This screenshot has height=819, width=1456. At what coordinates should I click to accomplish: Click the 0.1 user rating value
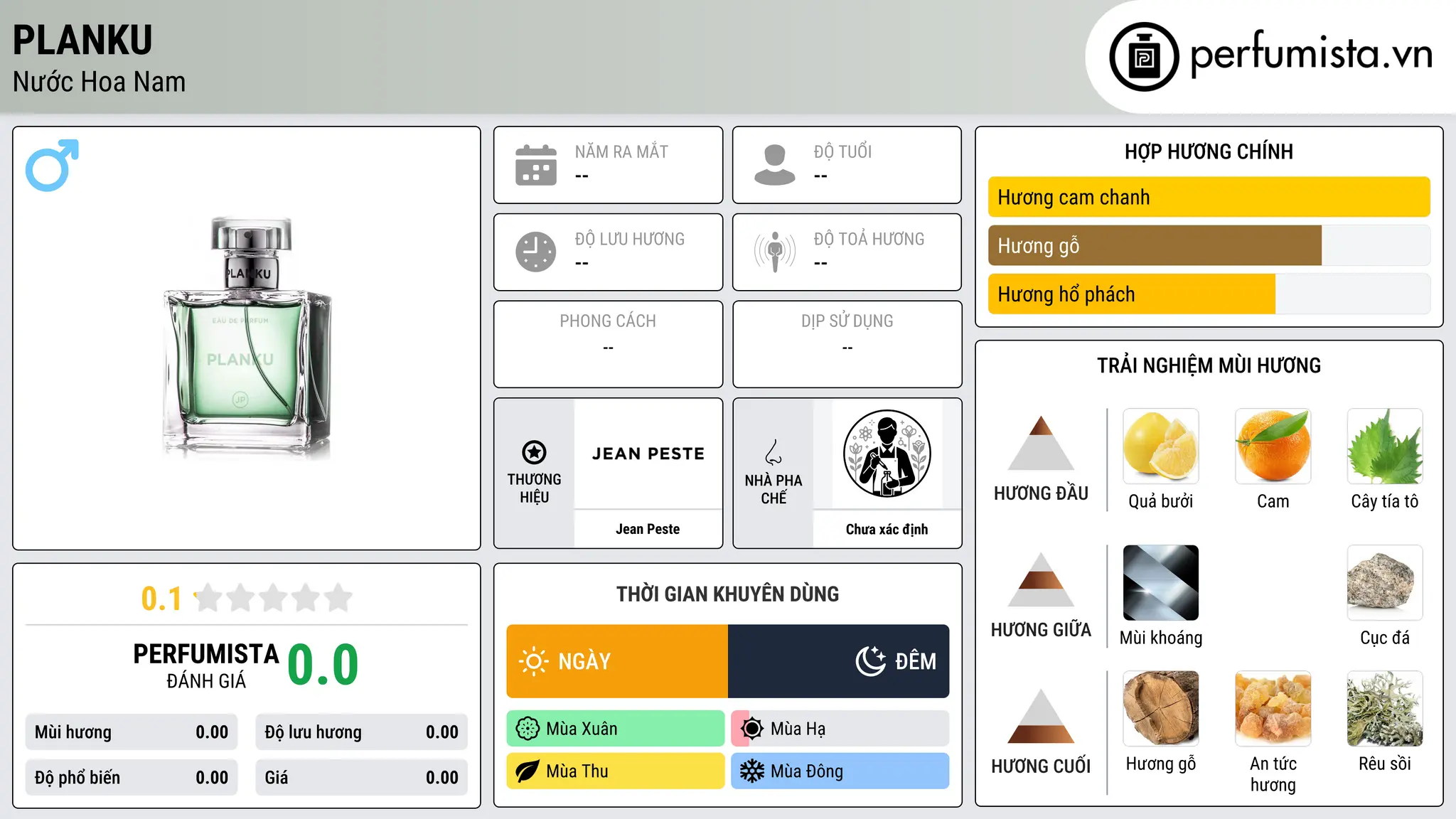coord(161,599)
